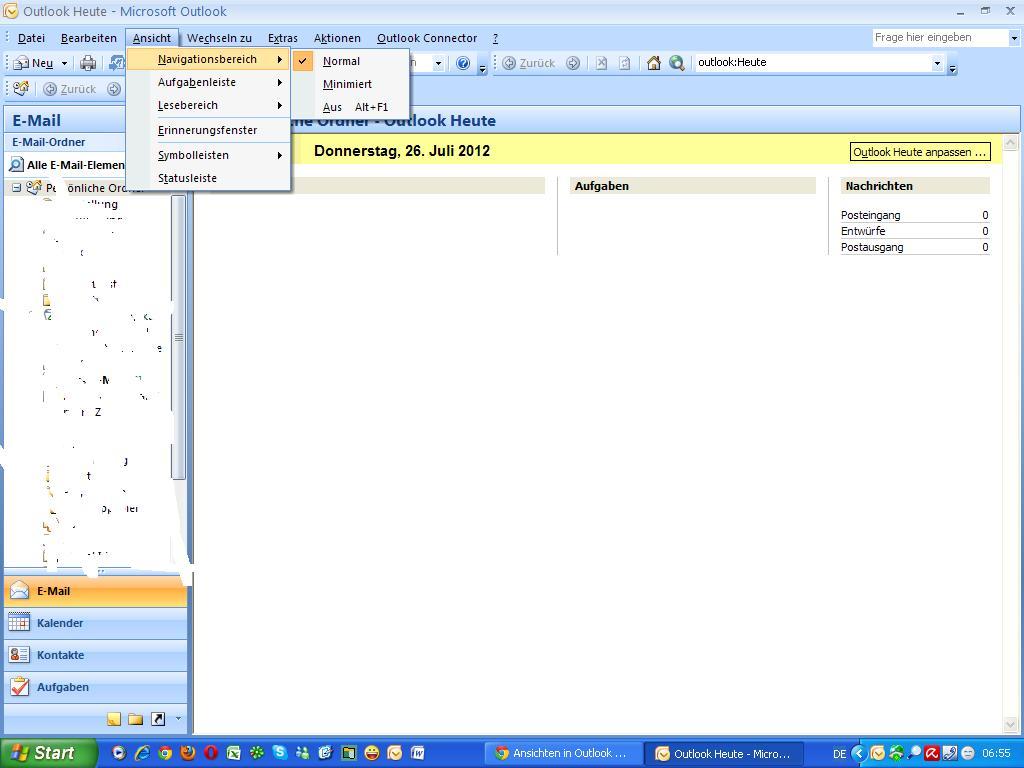Open the Erinnerungsfenster from the Ansicht menu
The width and height of the screenshot is (1024, 768).
click(208, 130)
